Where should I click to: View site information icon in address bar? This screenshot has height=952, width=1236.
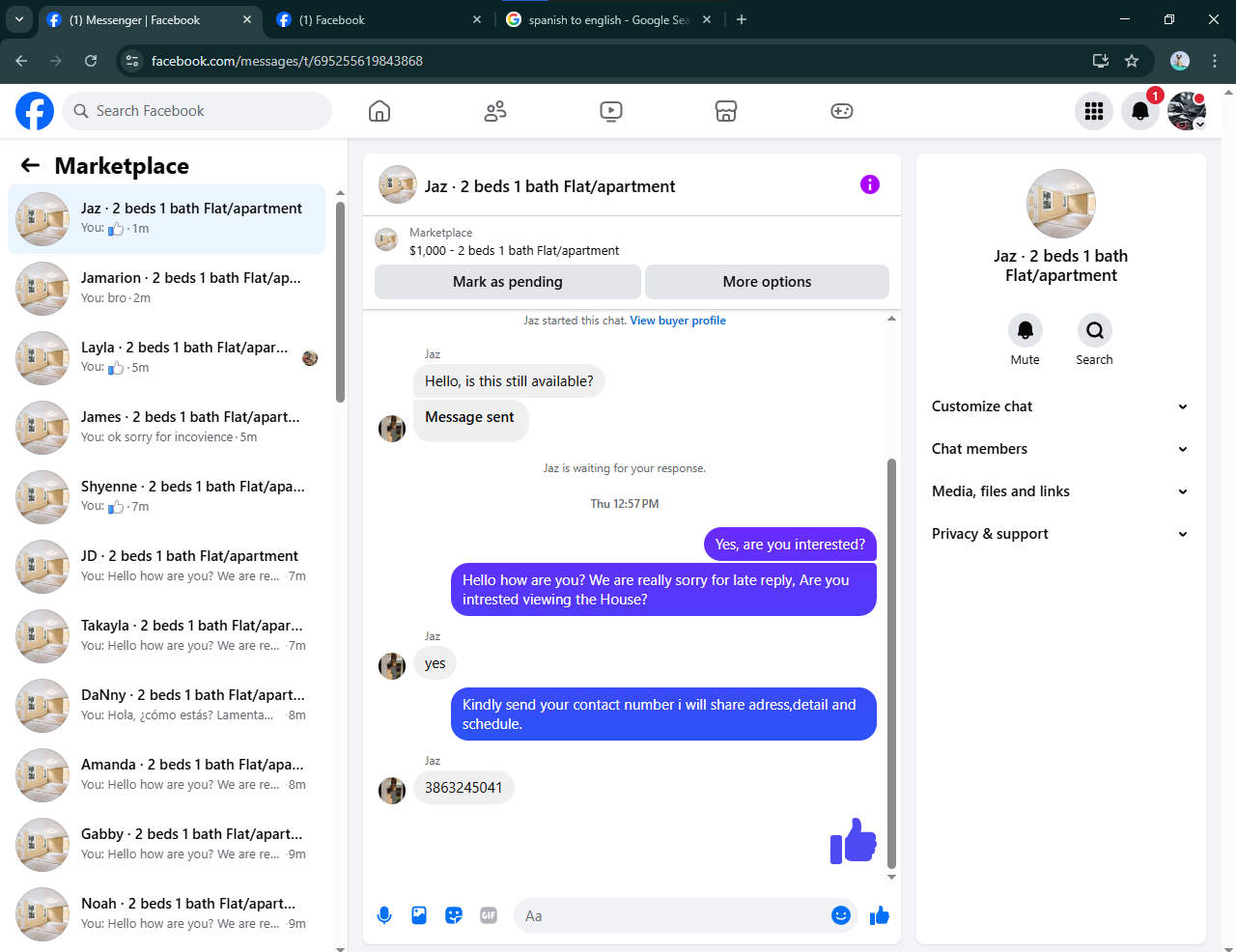133,61
